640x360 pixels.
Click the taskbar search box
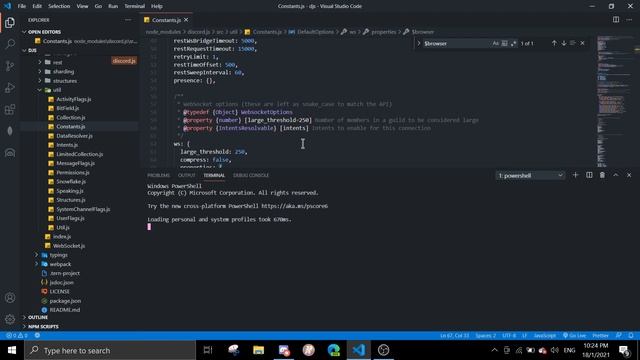click(x=110, y=350)
